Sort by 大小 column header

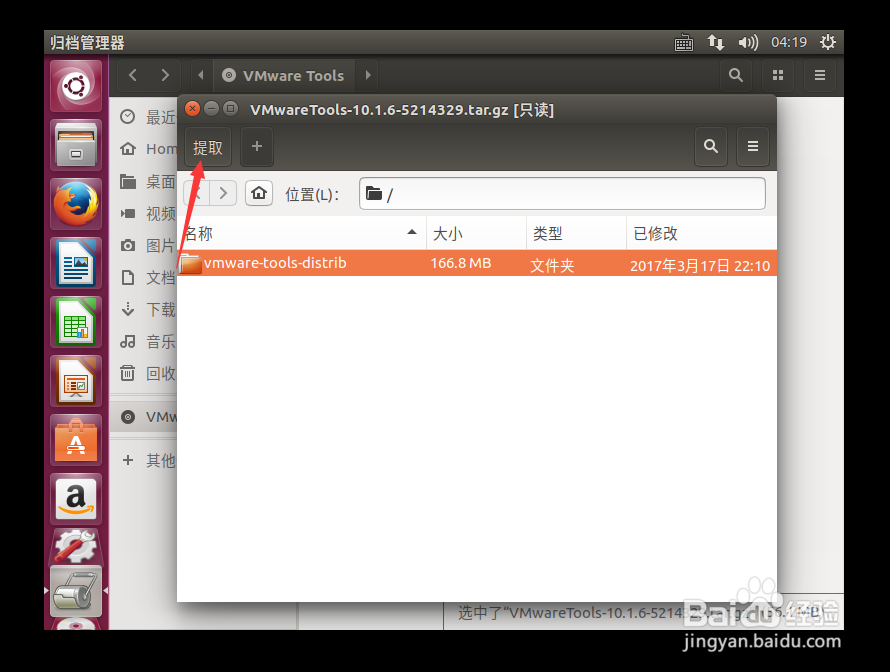click(x=476, y=233)
